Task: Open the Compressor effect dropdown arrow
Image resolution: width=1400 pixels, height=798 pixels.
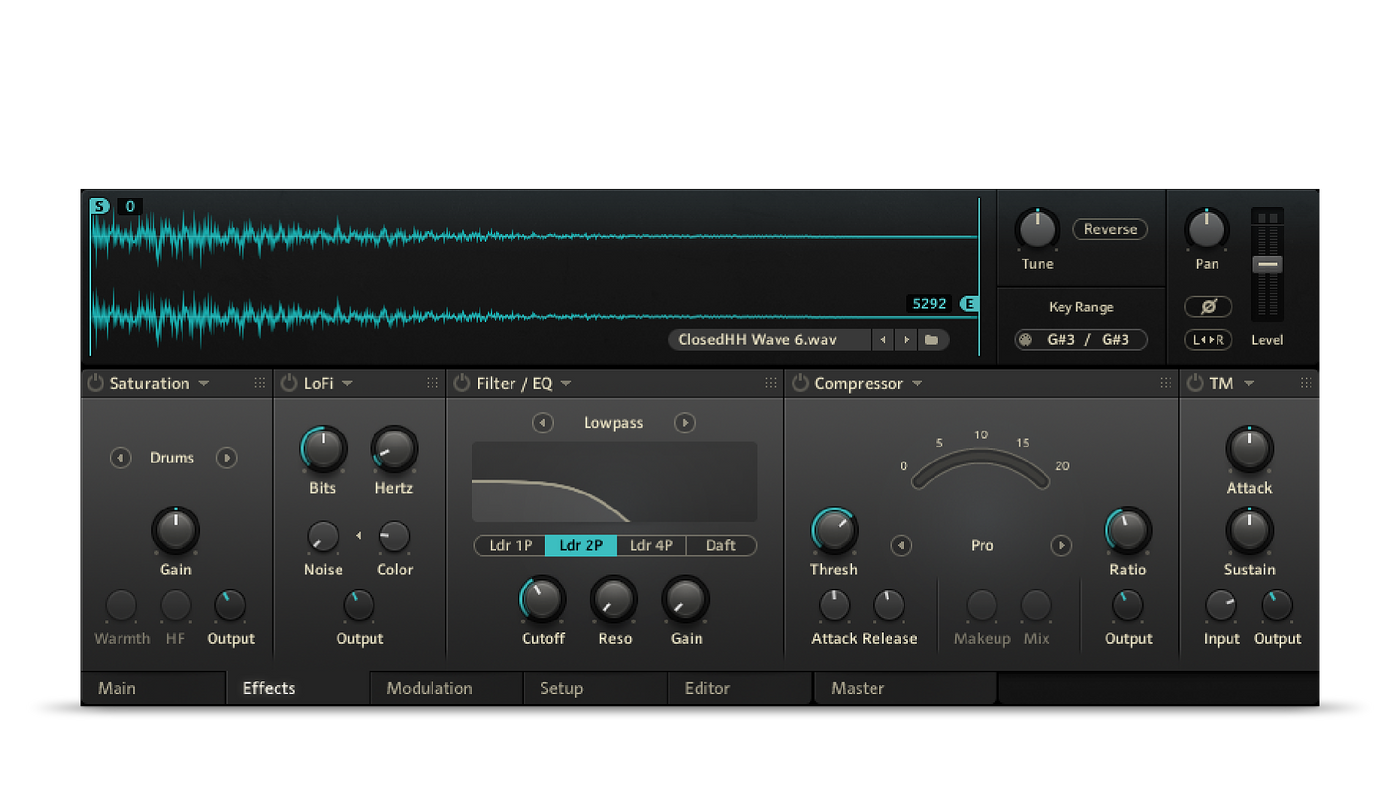Action: coord(916,384)
